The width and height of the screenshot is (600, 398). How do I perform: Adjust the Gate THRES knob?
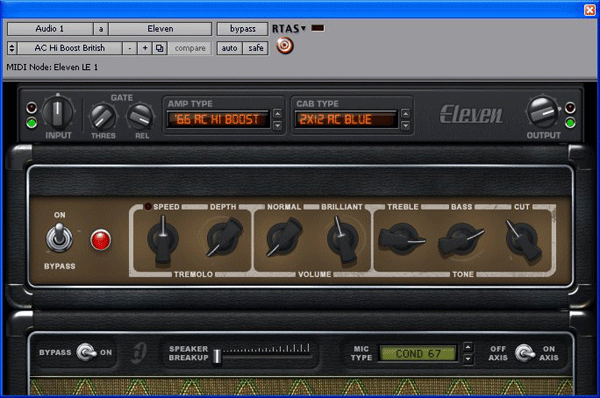tap(103, 117)
